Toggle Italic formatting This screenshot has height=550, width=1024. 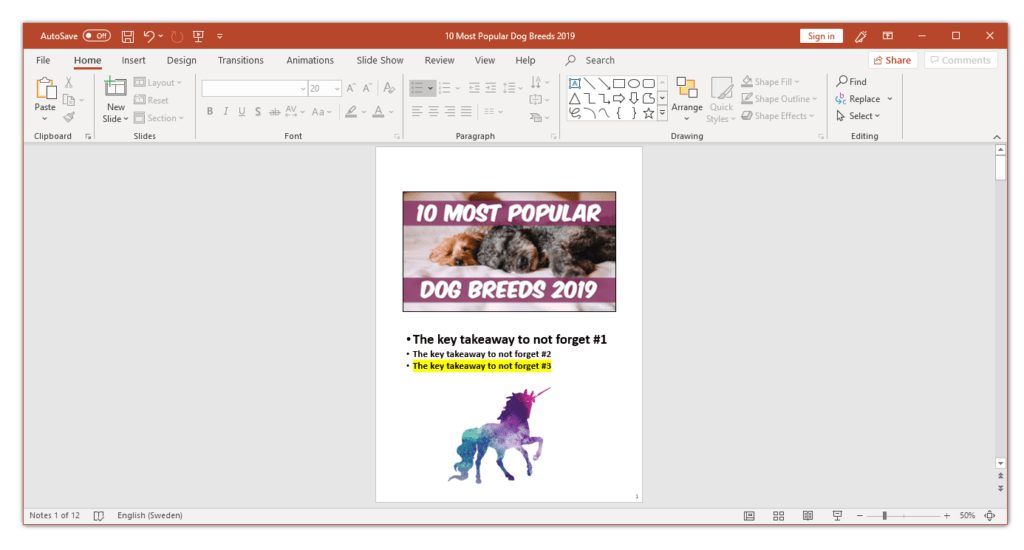point(226,112)
